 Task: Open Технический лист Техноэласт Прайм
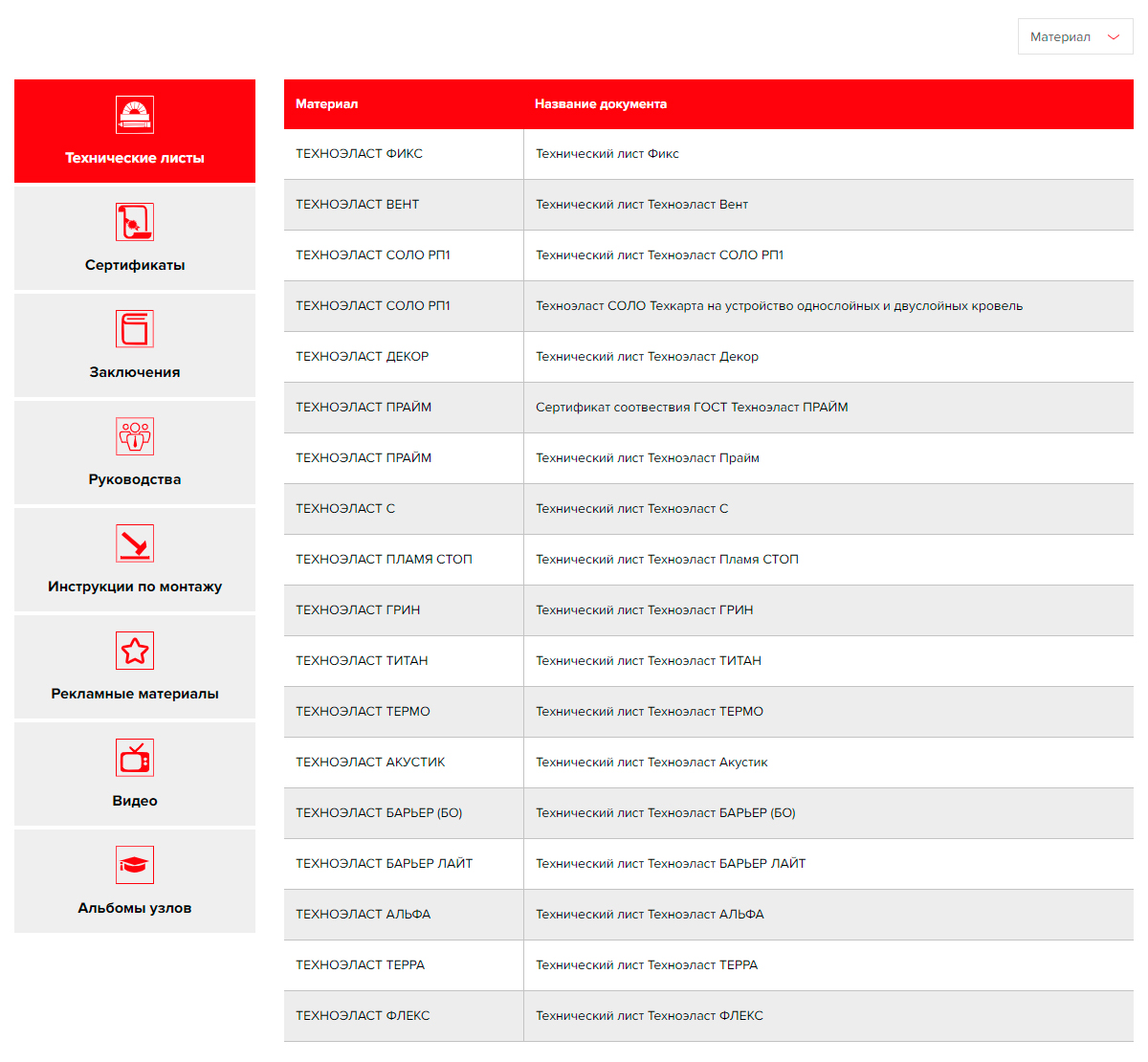(648, 458)
